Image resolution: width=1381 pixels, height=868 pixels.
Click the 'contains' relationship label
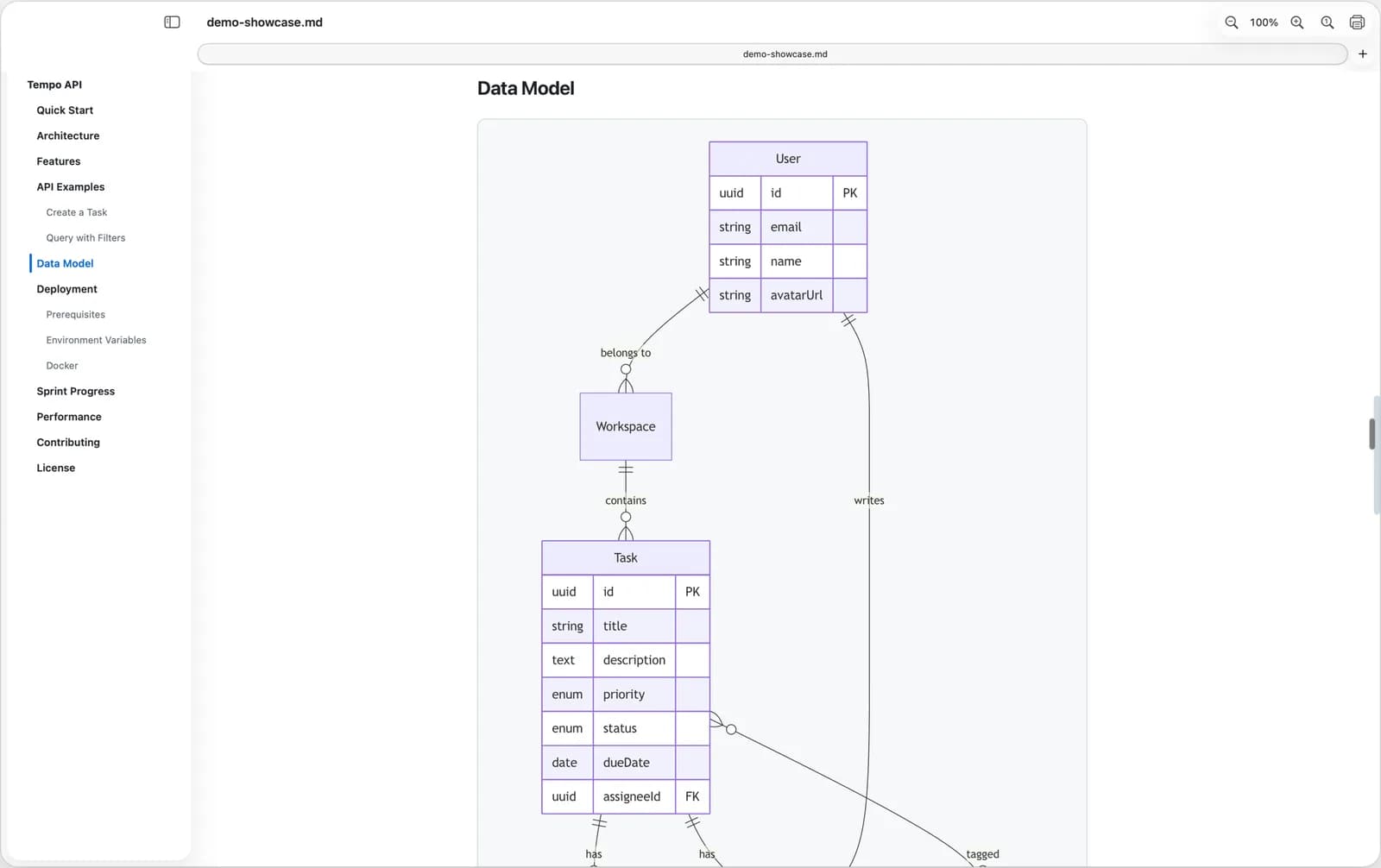[626, 500]
